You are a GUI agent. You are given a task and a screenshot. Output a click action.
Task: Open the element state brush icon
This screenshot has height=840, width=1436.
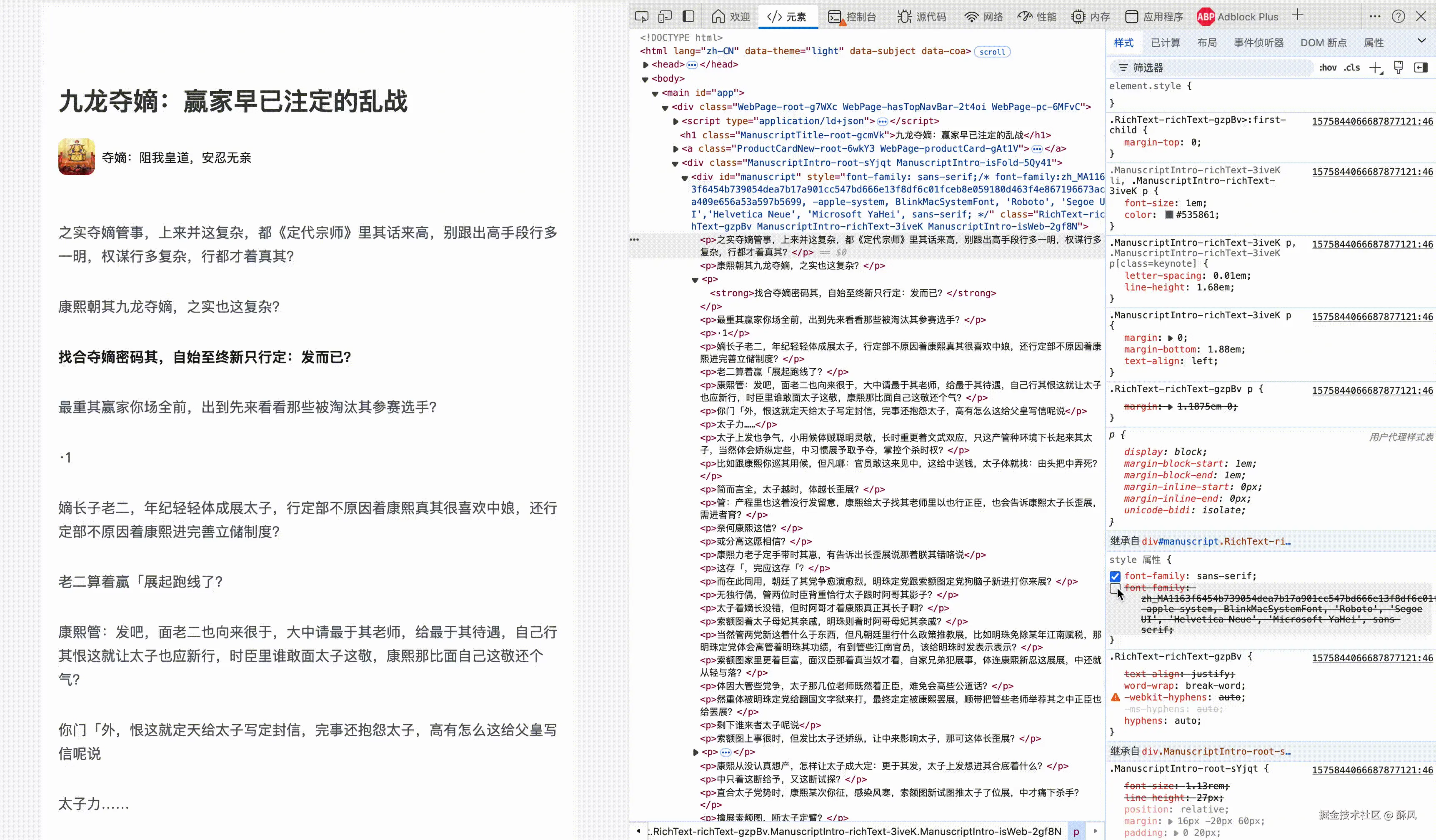coord(1399,67)
